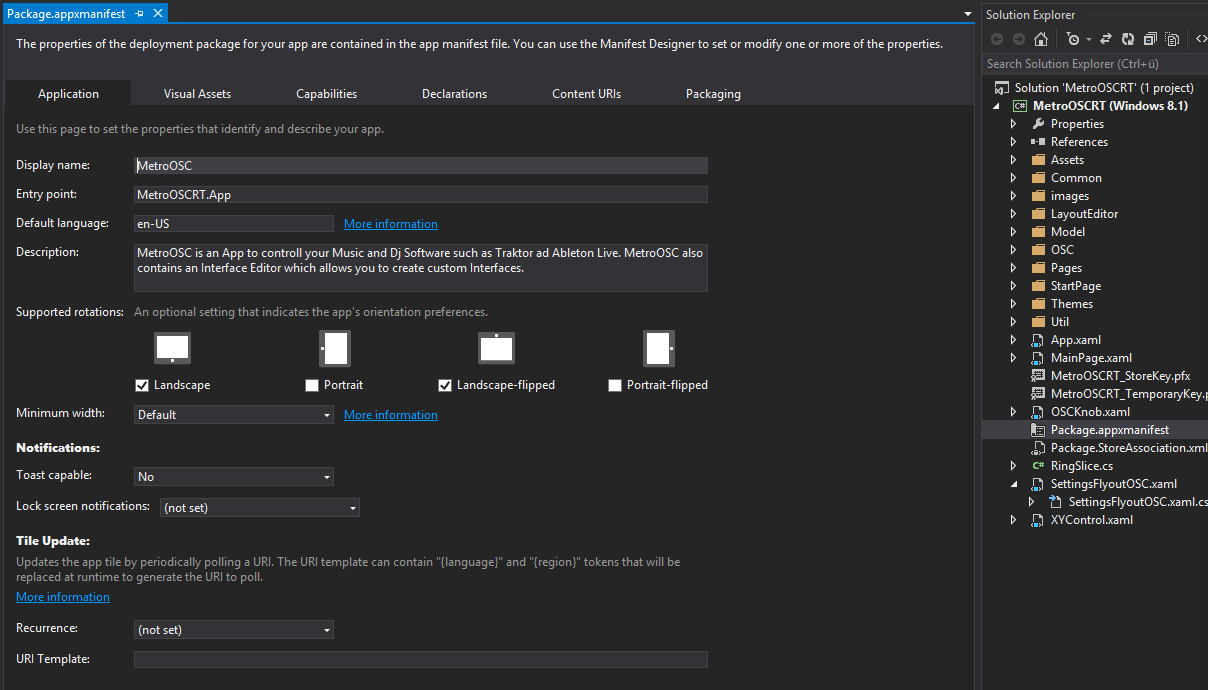Viewport: 1208px width, 690px height.
Task: Click the Assets folder icon
Action: 1038,160
